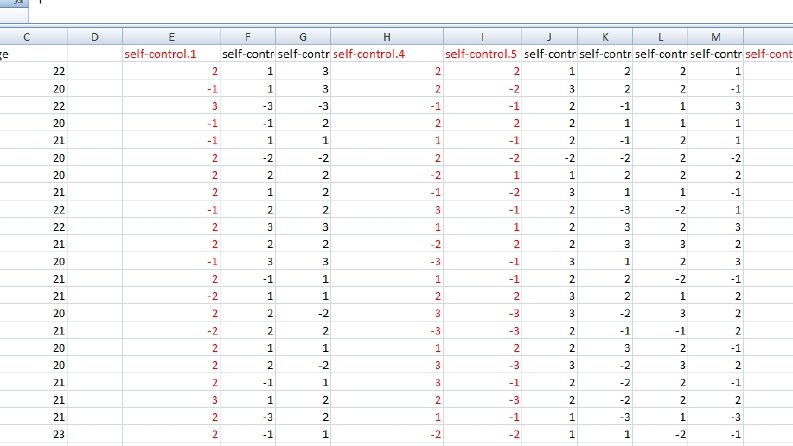Select column F cell in age 23 row
Screen dimensions: 793x446
(x=248, y=434)
